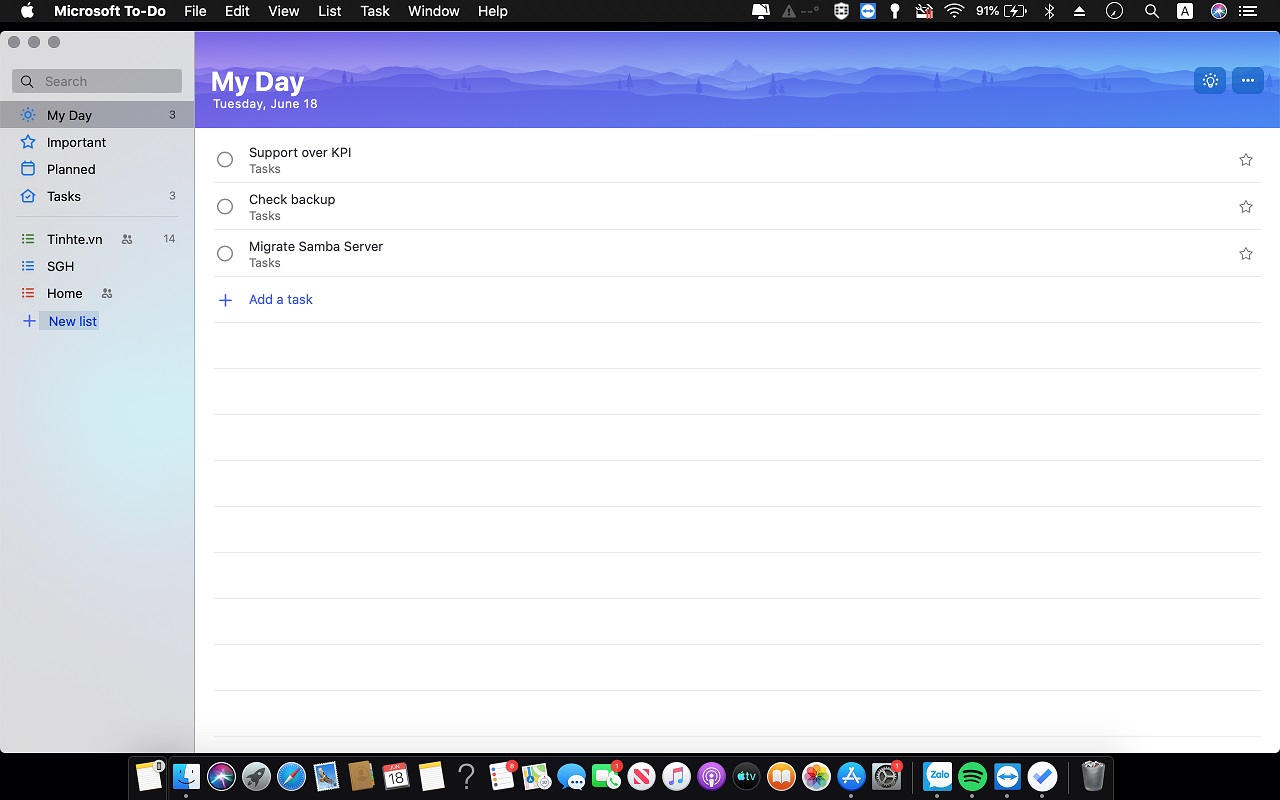
Task: Open the My Day suggestions lightbulb button
Action: [x=1210, y=81]
